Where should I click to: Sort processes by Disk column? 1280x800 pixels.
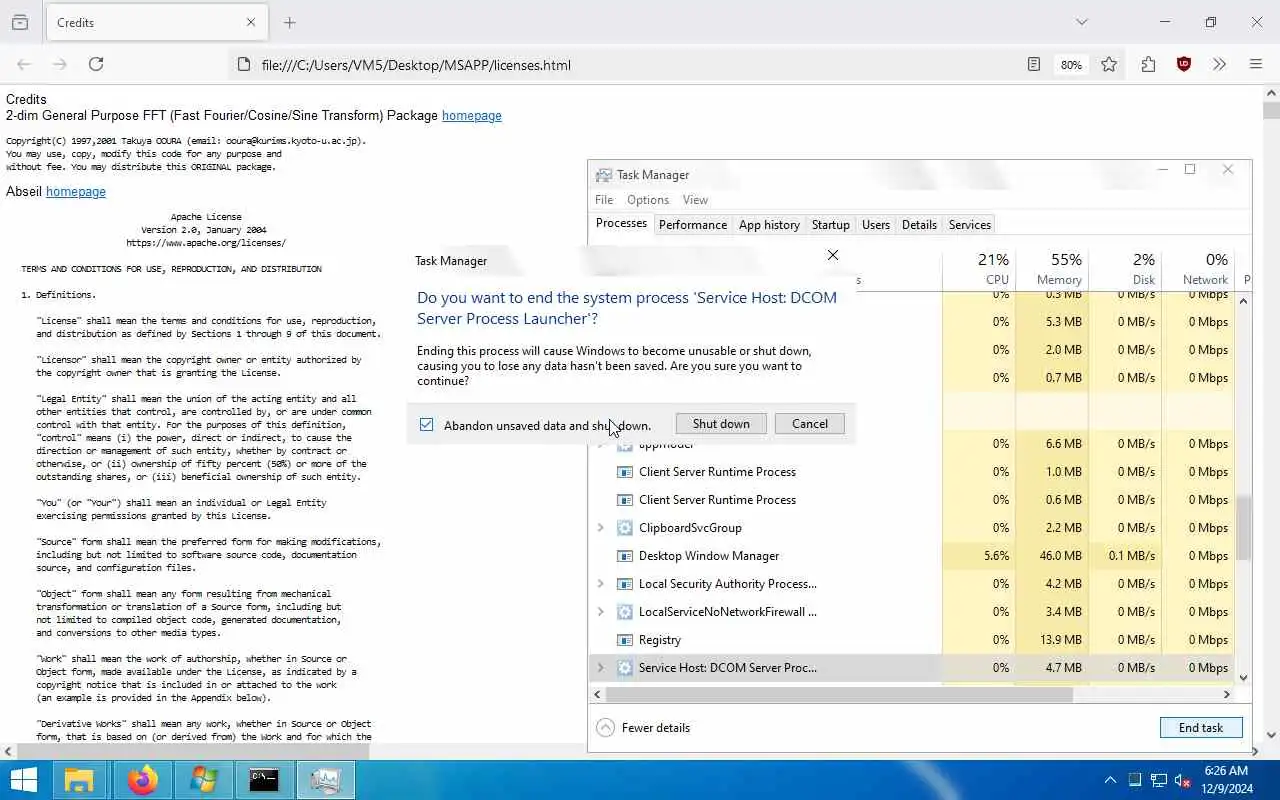pyautogui.click(x=1125, y=268)
